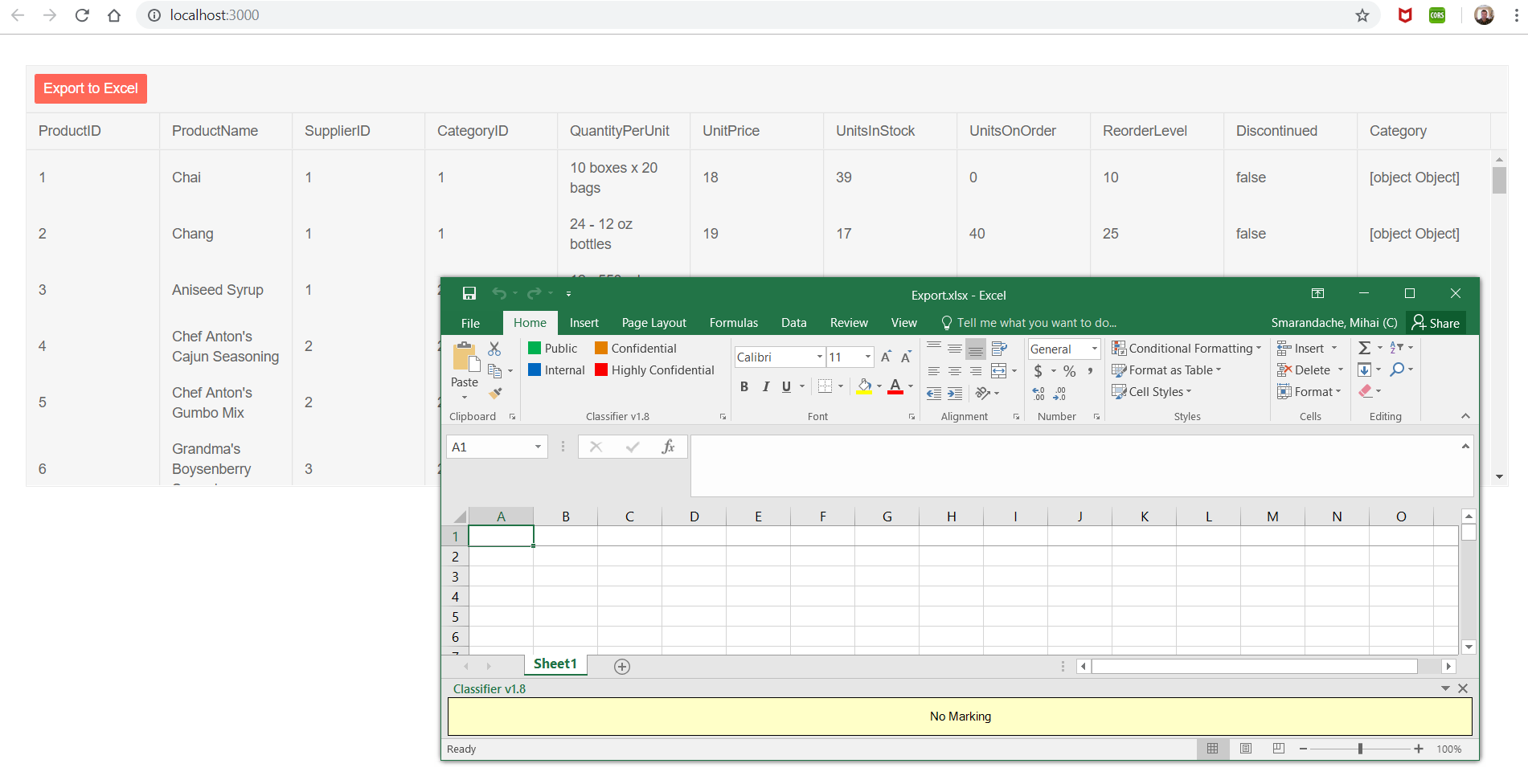Screen dimensions: 1528x784
Task: Click the Percent Style icon
Action: tap(1069, 371)
